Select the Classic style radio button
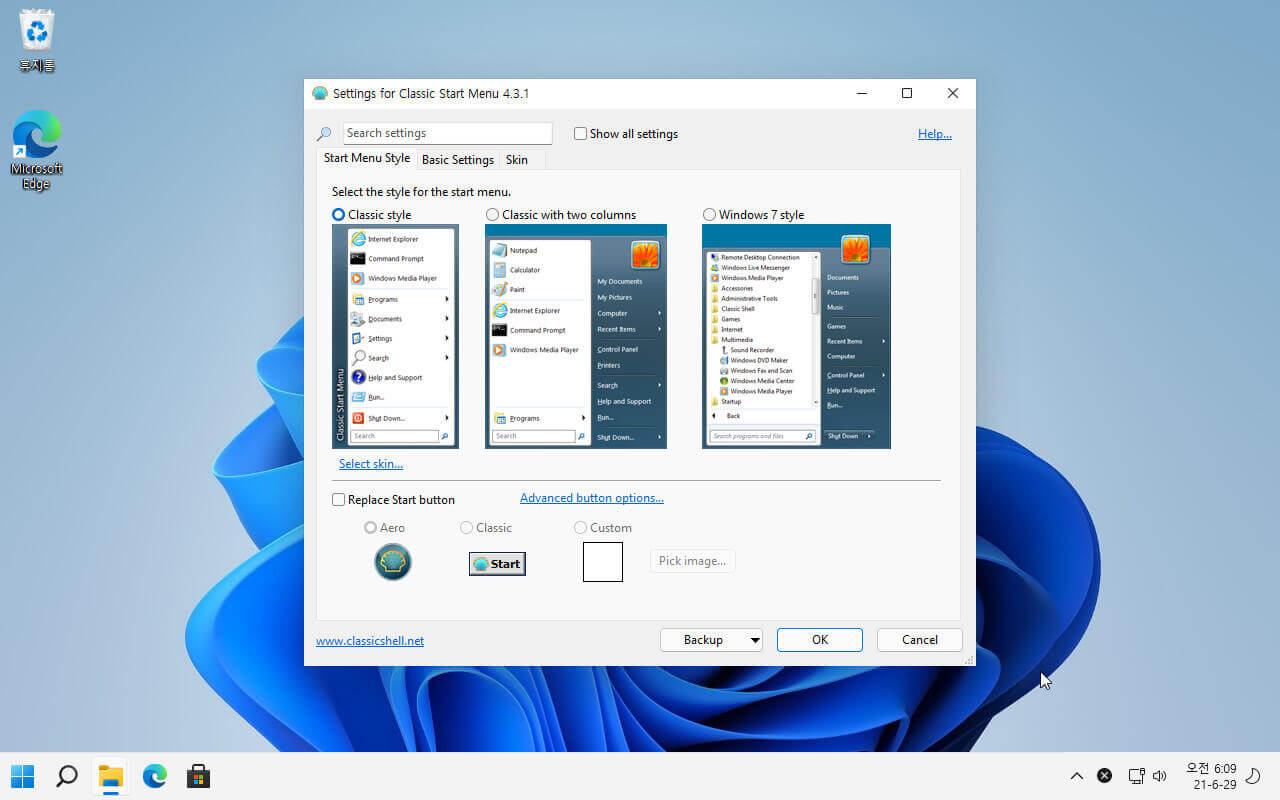1280x800 pixels. coord(339,215)
